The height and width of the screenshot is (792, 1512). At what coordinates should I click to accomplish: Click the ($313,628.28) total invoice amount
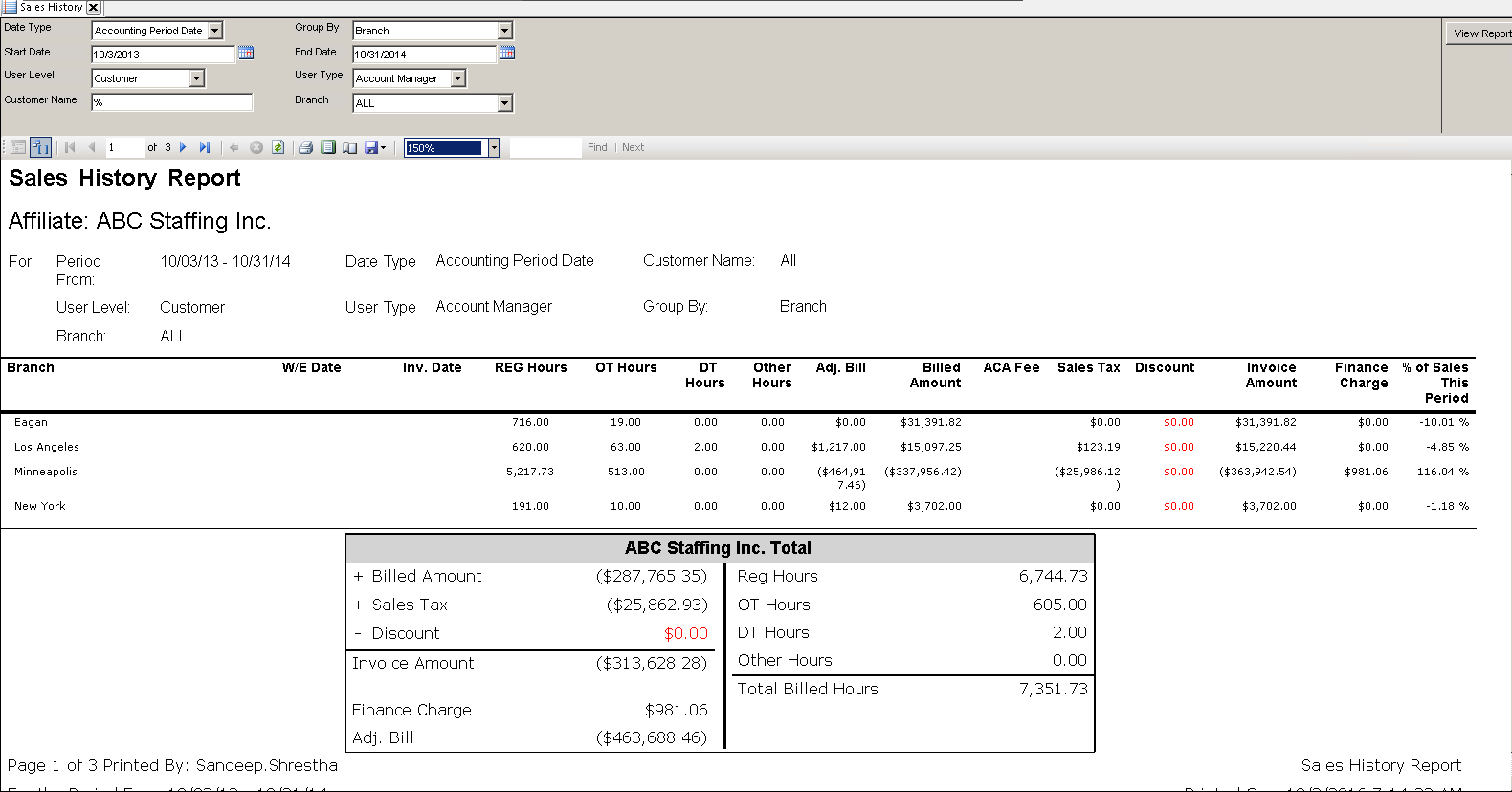(652, 663)
